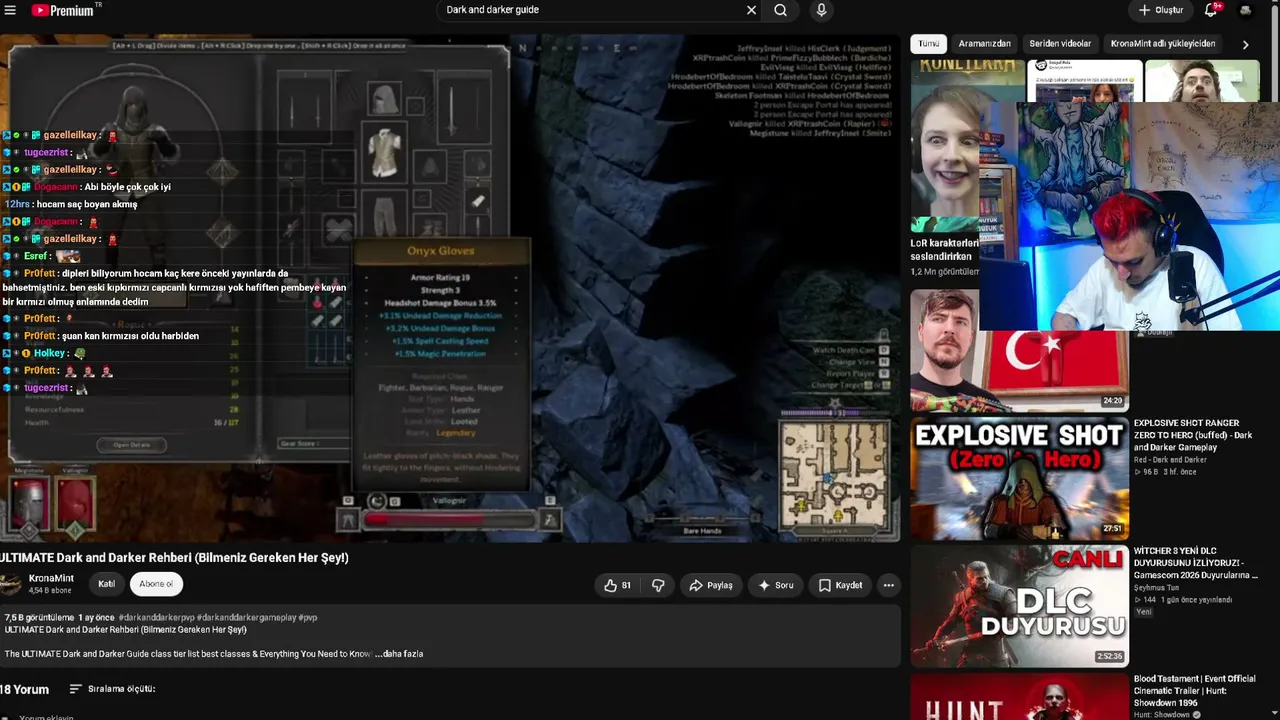The image size is (1280, 720).
Task: Run the search with the magnifier button
Action: pos(780,10)
